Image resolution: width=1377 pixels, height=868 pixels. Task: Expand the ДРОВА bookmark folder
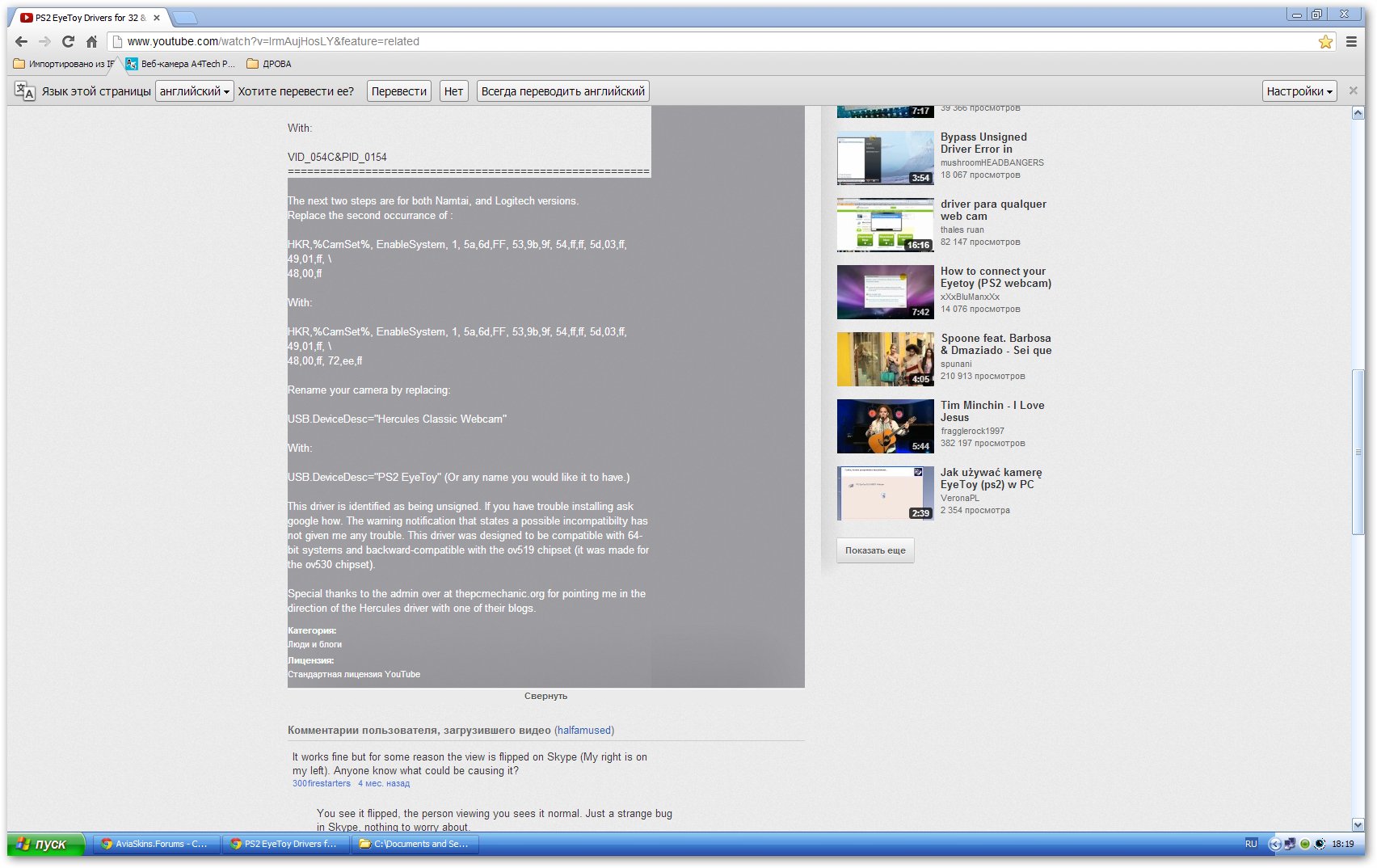tap(269, 64)
